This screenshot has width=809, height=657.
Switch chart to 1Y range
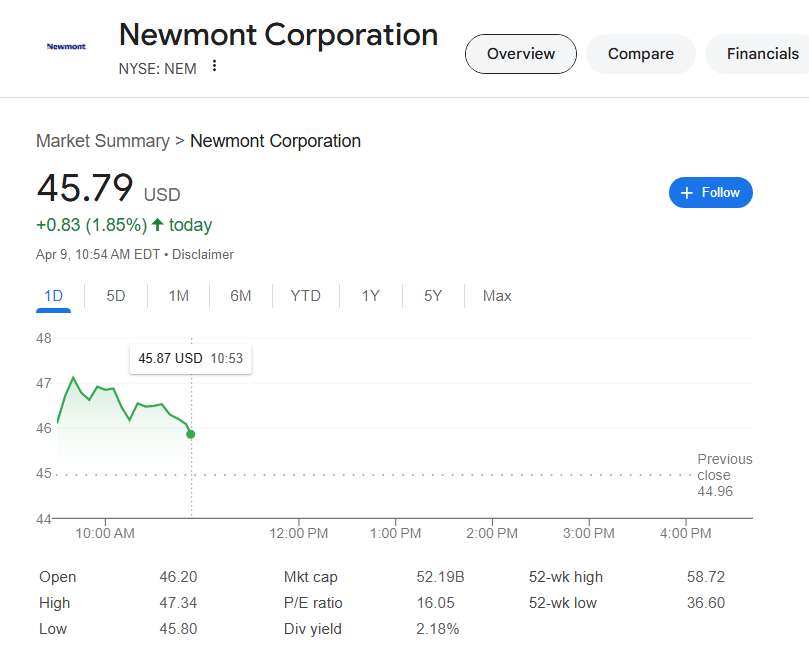point(370,296)
